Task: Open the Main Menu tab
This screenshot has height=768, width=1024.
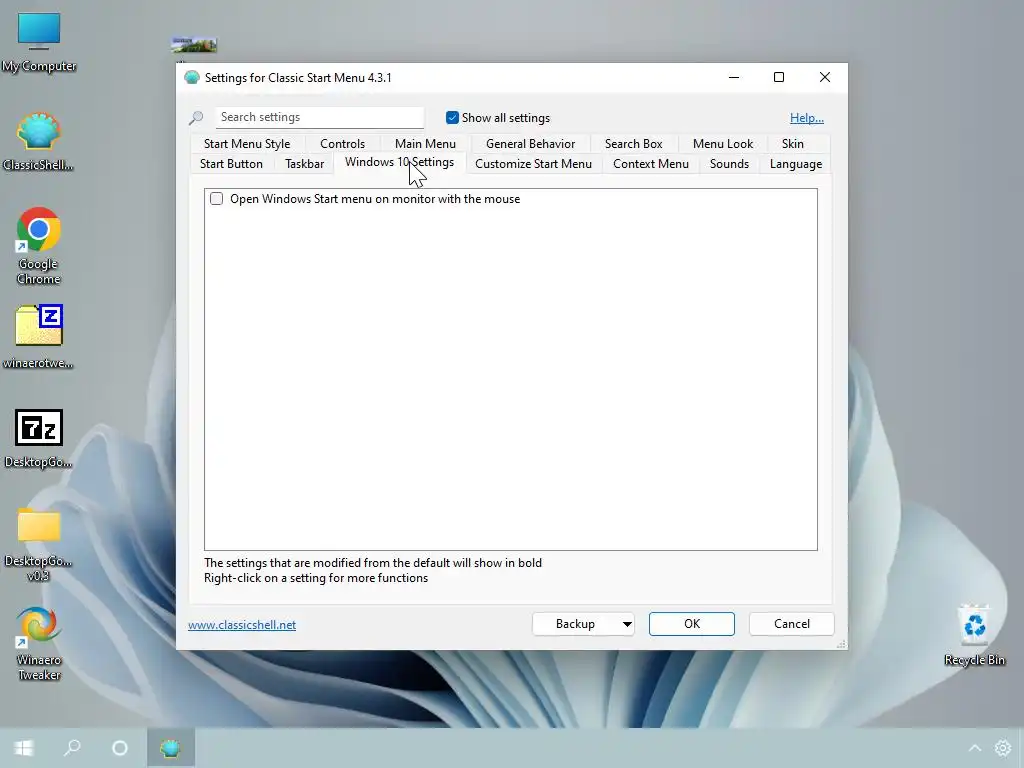Action: [x=425, y=144]
